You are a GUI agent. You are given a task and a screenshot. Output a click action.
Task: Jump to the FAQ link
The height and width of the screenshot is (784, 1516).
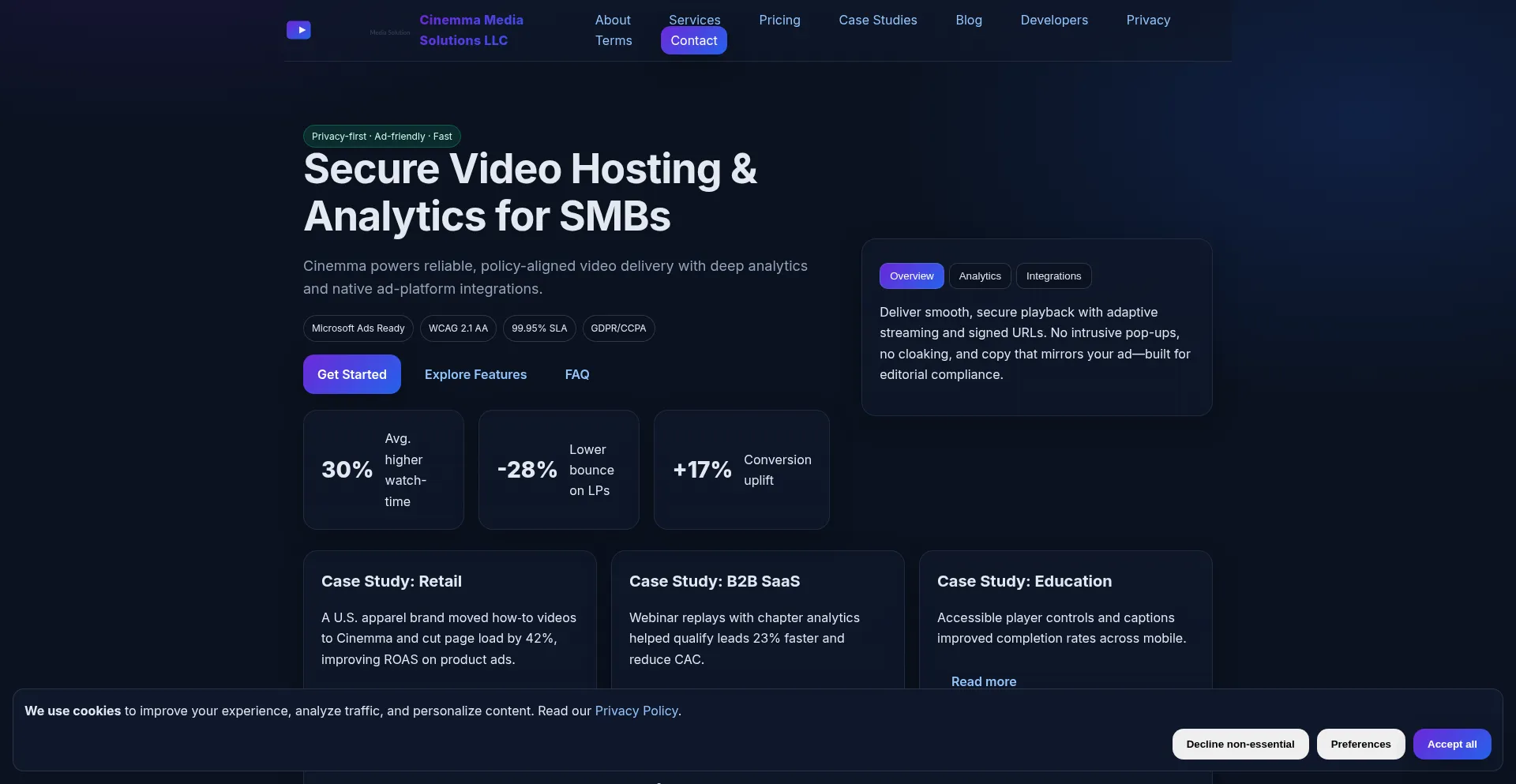pyautogui.click(x=576, y=374)
